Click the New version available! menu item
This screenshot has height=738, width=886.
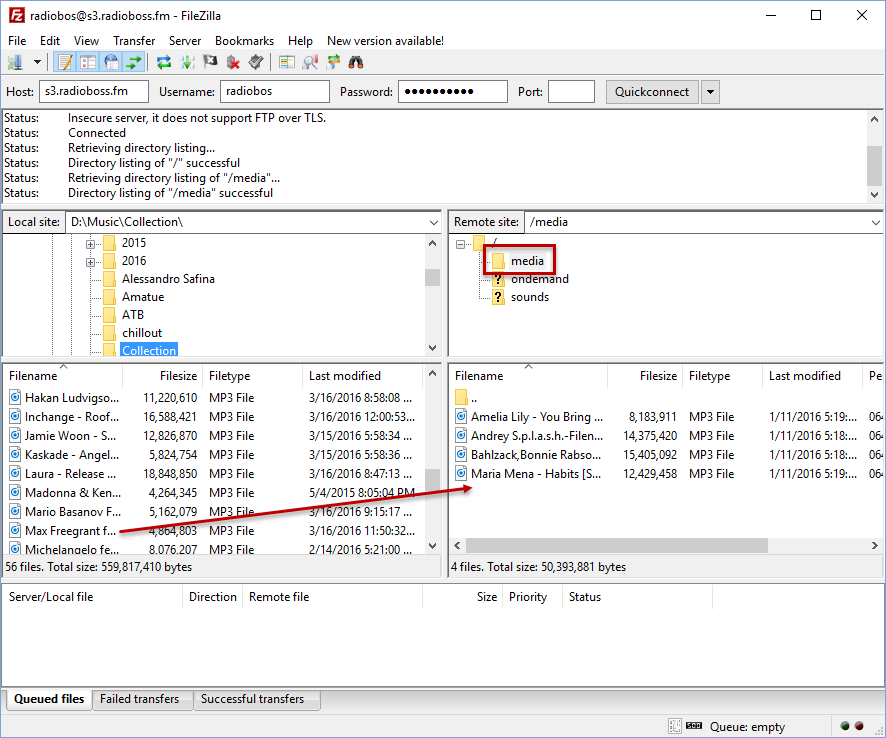tap(385, 41)
